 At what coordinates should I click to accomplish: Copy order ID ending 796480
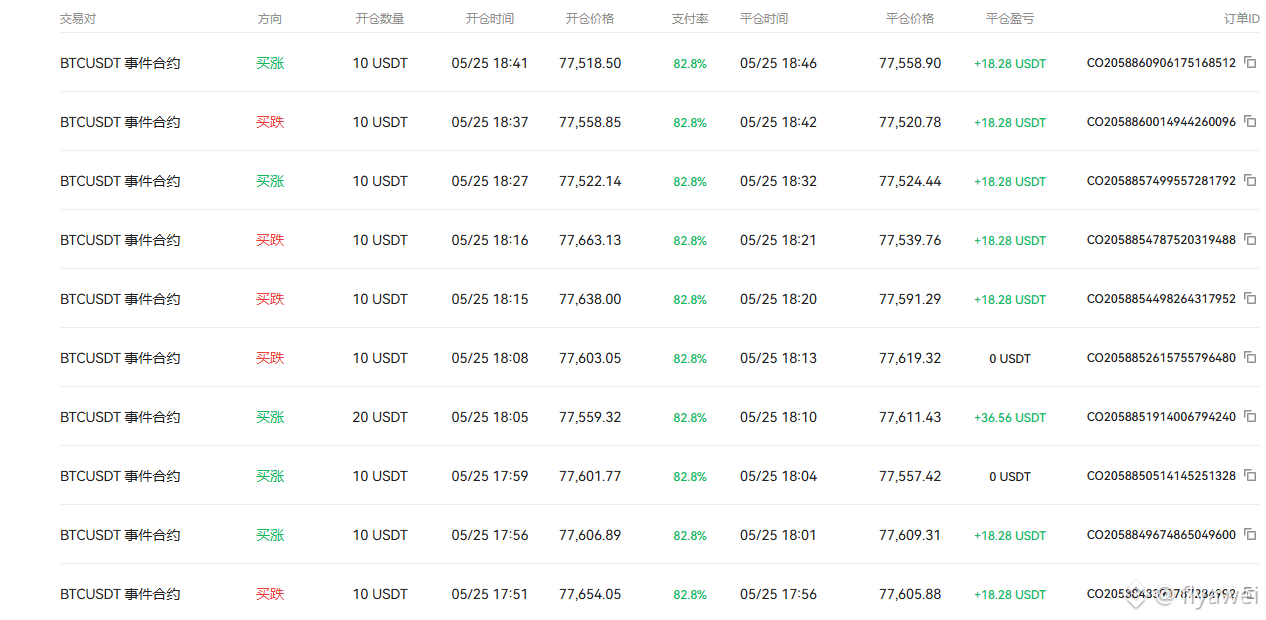coord(1250,357)
